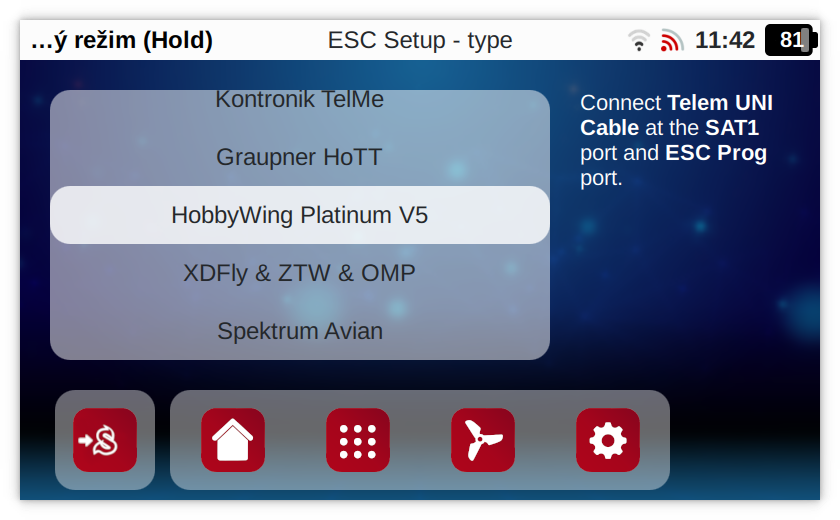Click the 11:42 clock display
This screenshot has height=520, width=840.
click(x=725, y=40)
